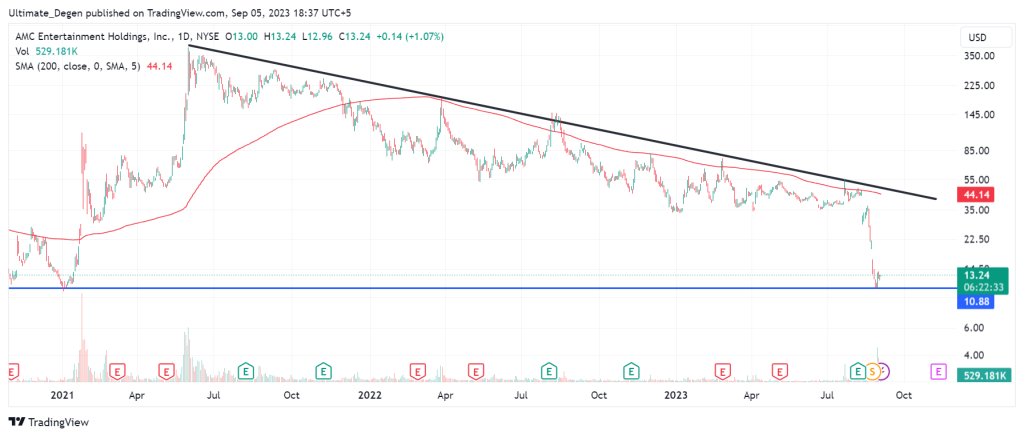The image size is (1024, 437).
Task: Click the TradingView logo
Action: [x=48, y=422]
